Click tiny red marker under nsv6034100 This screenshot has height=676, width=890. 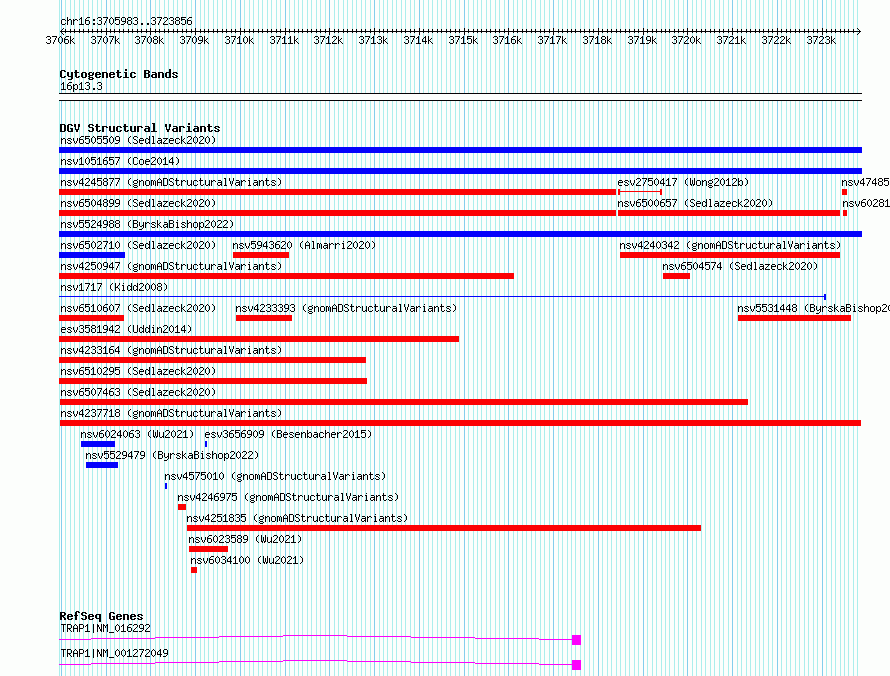[x=194, y=570]
